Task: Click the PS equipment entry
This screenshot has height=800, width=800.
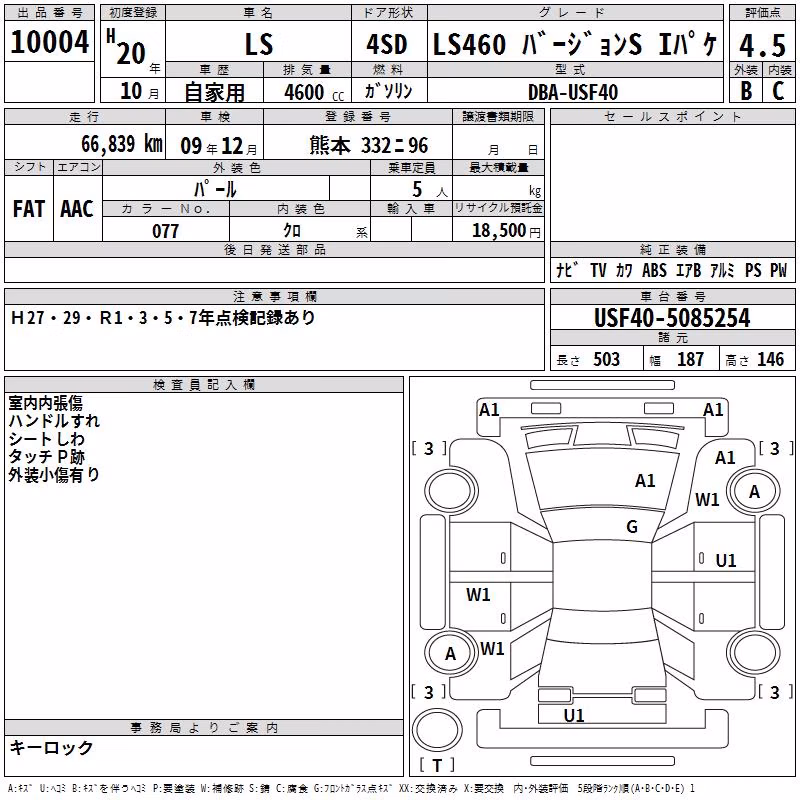Action: (753, 270)
